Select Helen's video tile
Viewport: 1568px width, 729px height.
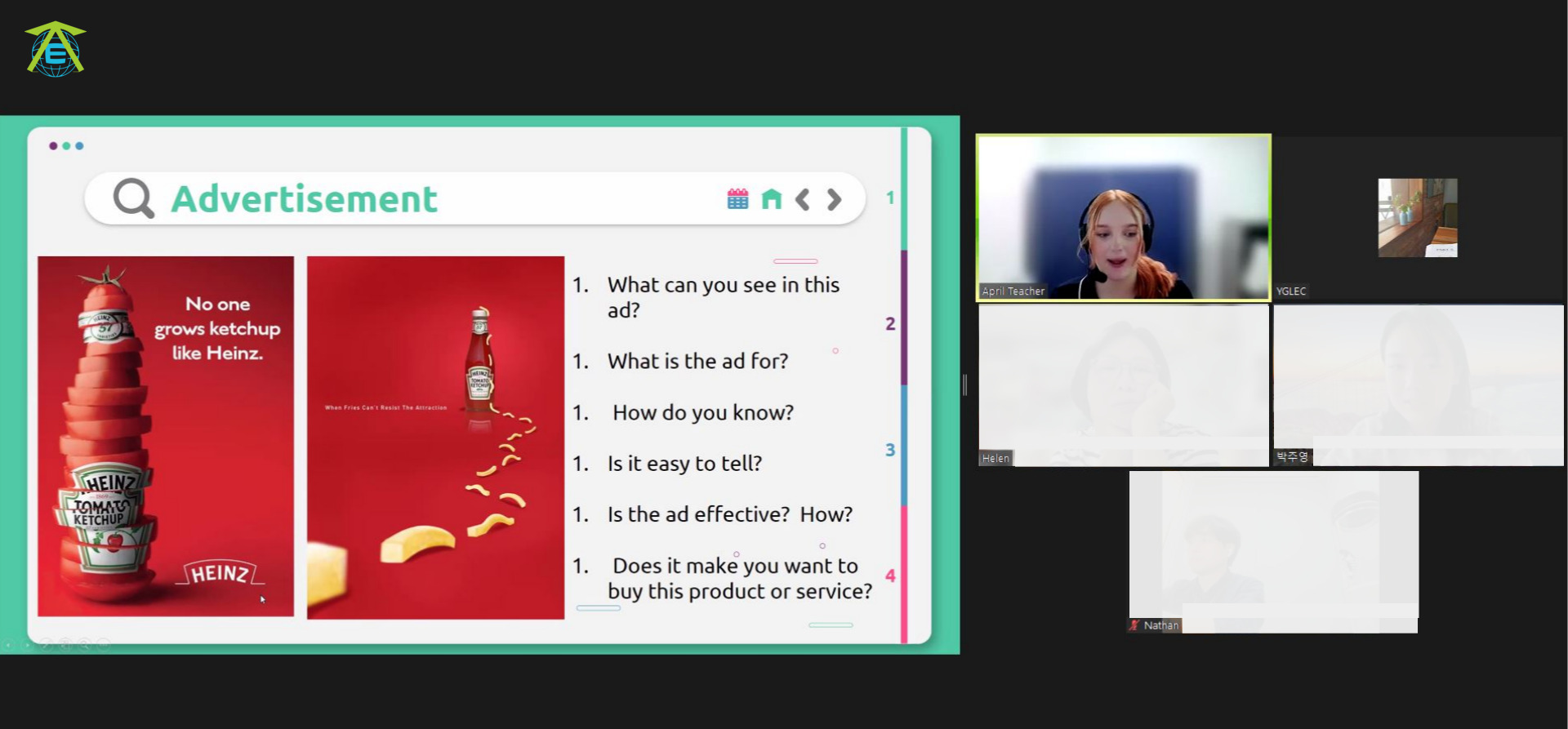[x=1124, y=385]
